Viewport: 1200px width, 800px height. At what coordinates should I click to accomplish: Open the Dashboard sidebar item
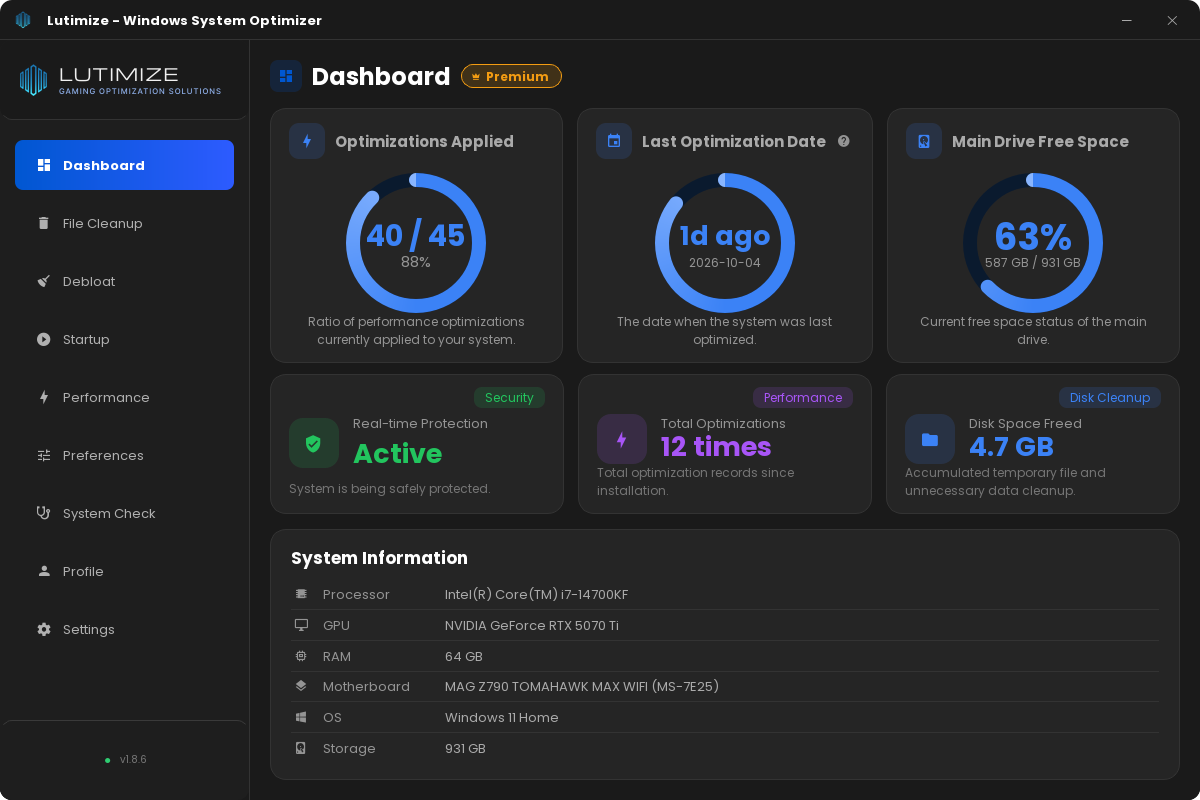[124, 165]
